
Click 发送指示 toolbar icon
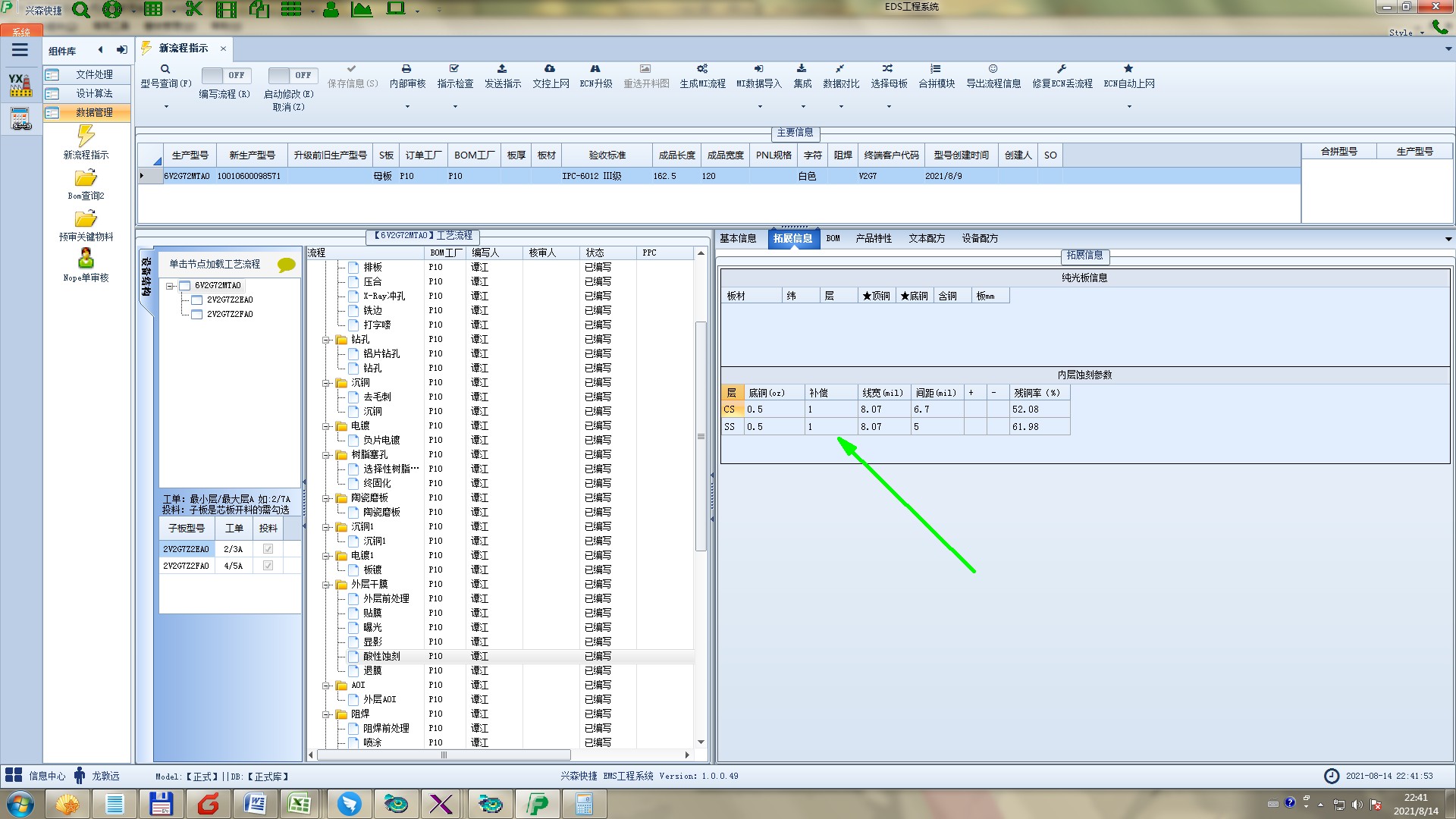tap(502, 69)
